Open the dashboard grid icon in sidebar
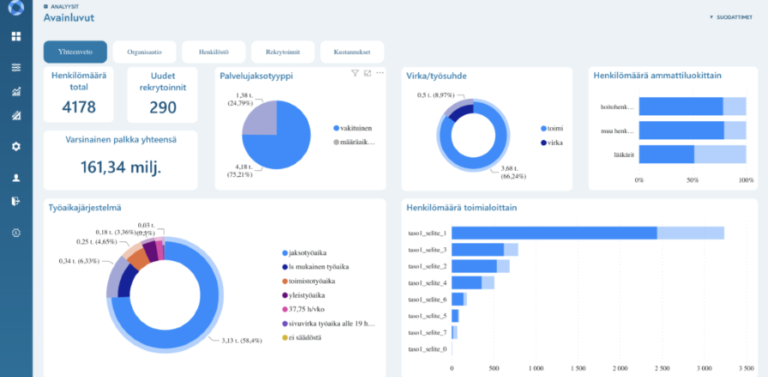The image size is (768, 377). [x=16, y=36]
